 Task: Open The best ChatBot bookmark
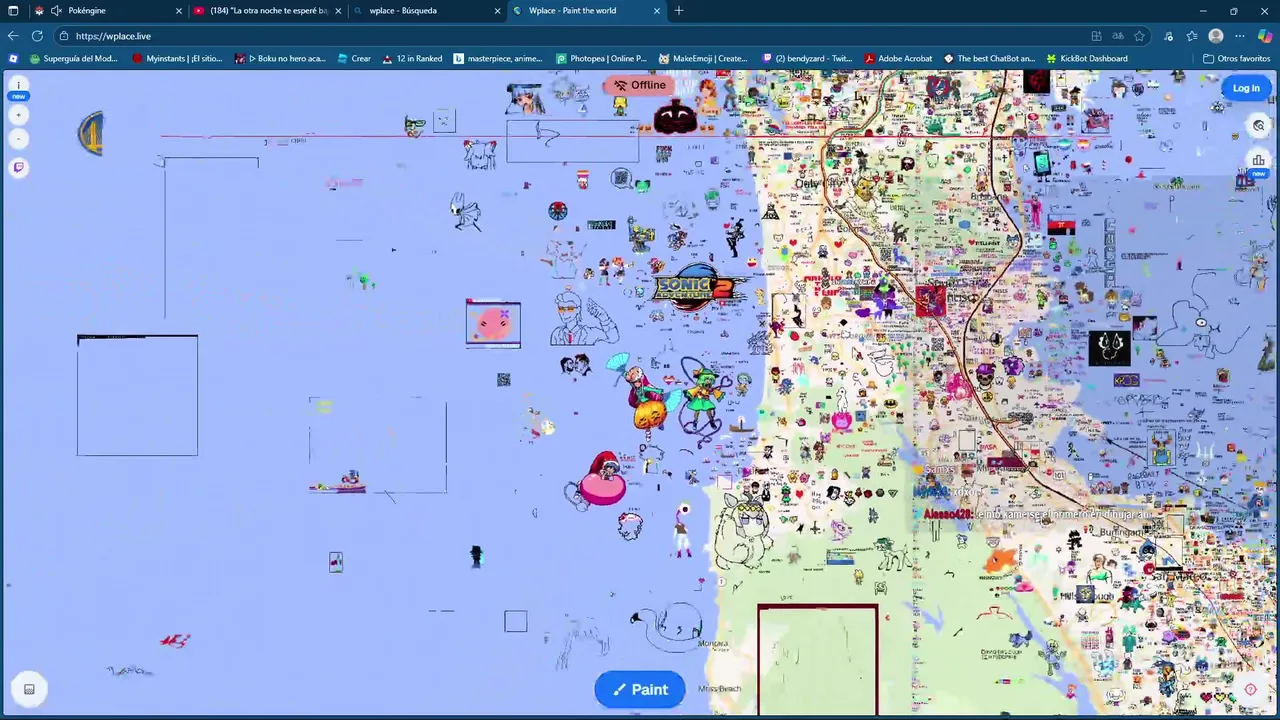(x=989, y=58)
